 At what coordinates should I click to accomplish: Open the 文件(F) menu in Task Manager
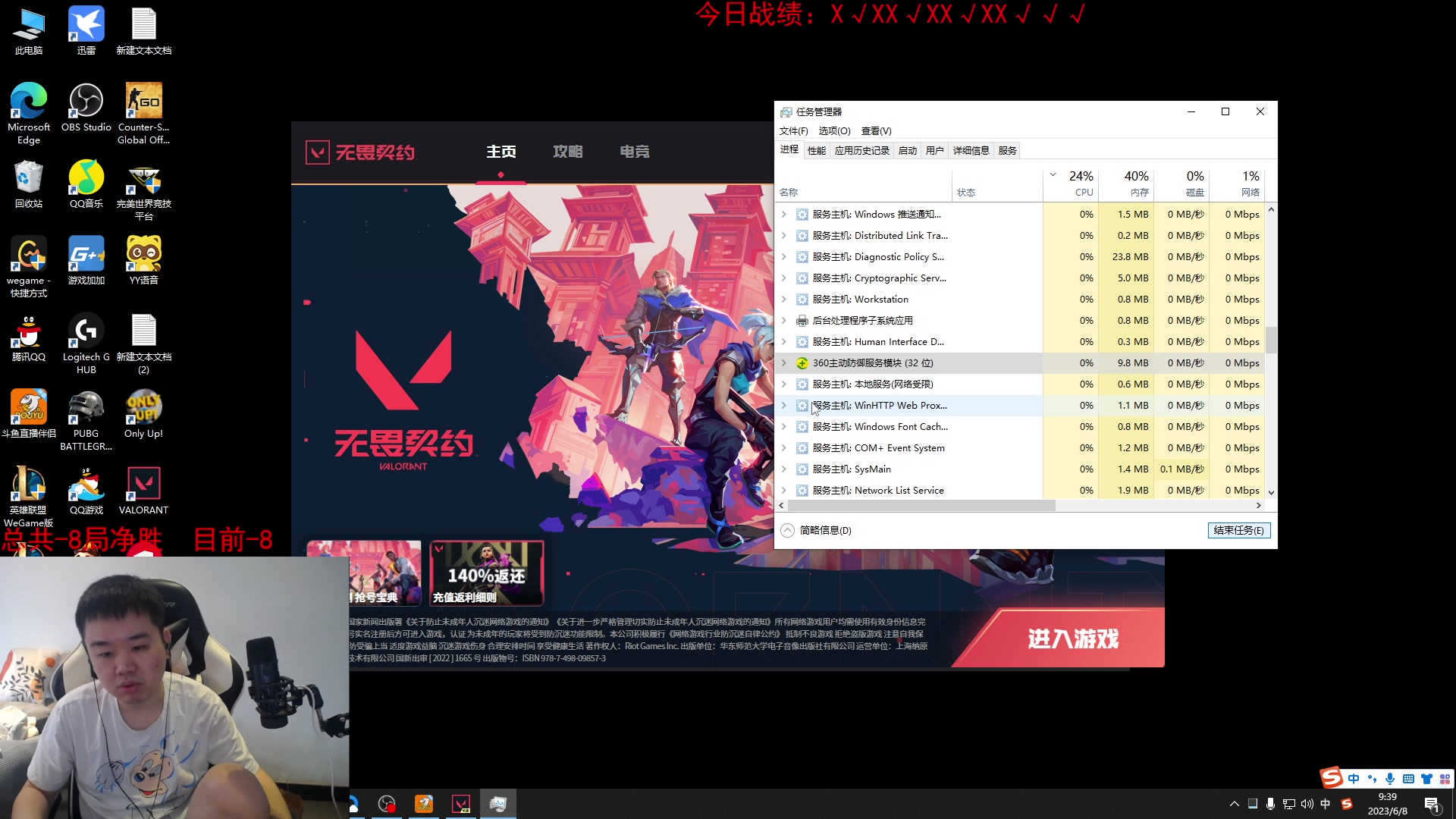click(x=794, y=131)
